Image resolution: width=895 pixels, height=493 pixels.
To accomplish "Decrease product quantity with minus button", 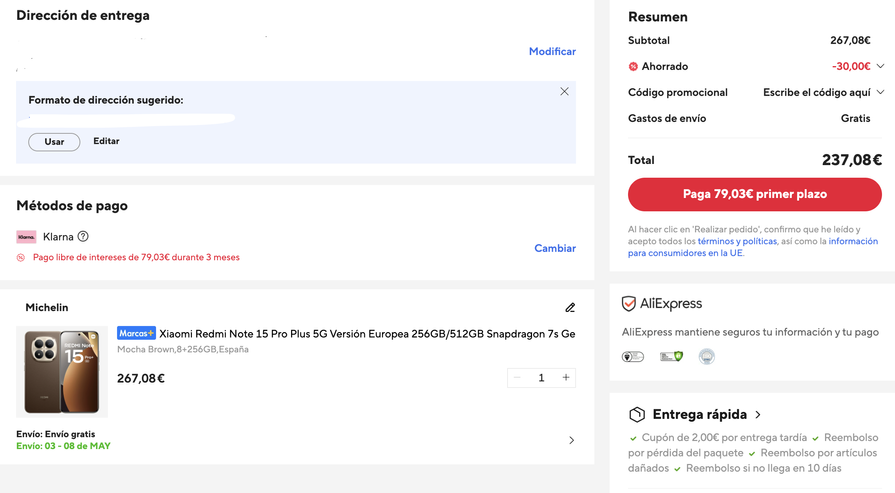I will pyautogui.click(x=517, y=378).
